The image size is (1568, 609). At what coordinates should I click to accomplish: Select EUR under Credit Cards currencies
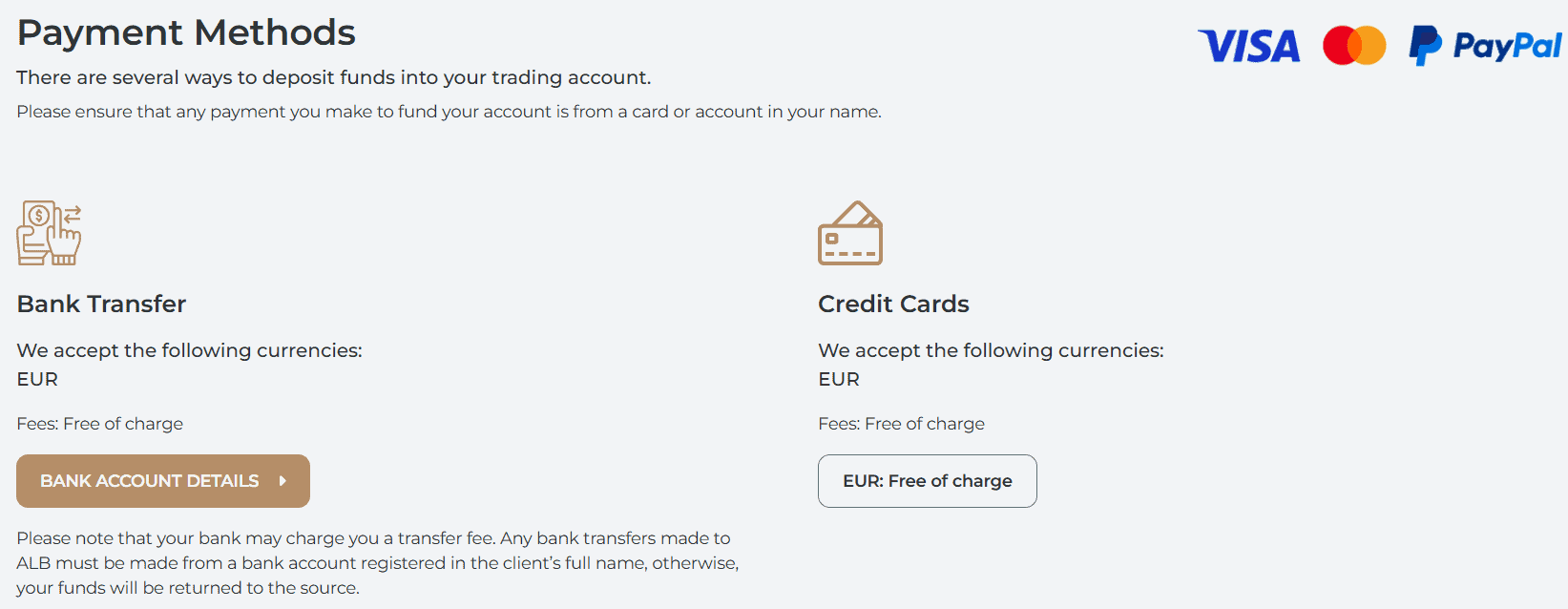point(837,379)
